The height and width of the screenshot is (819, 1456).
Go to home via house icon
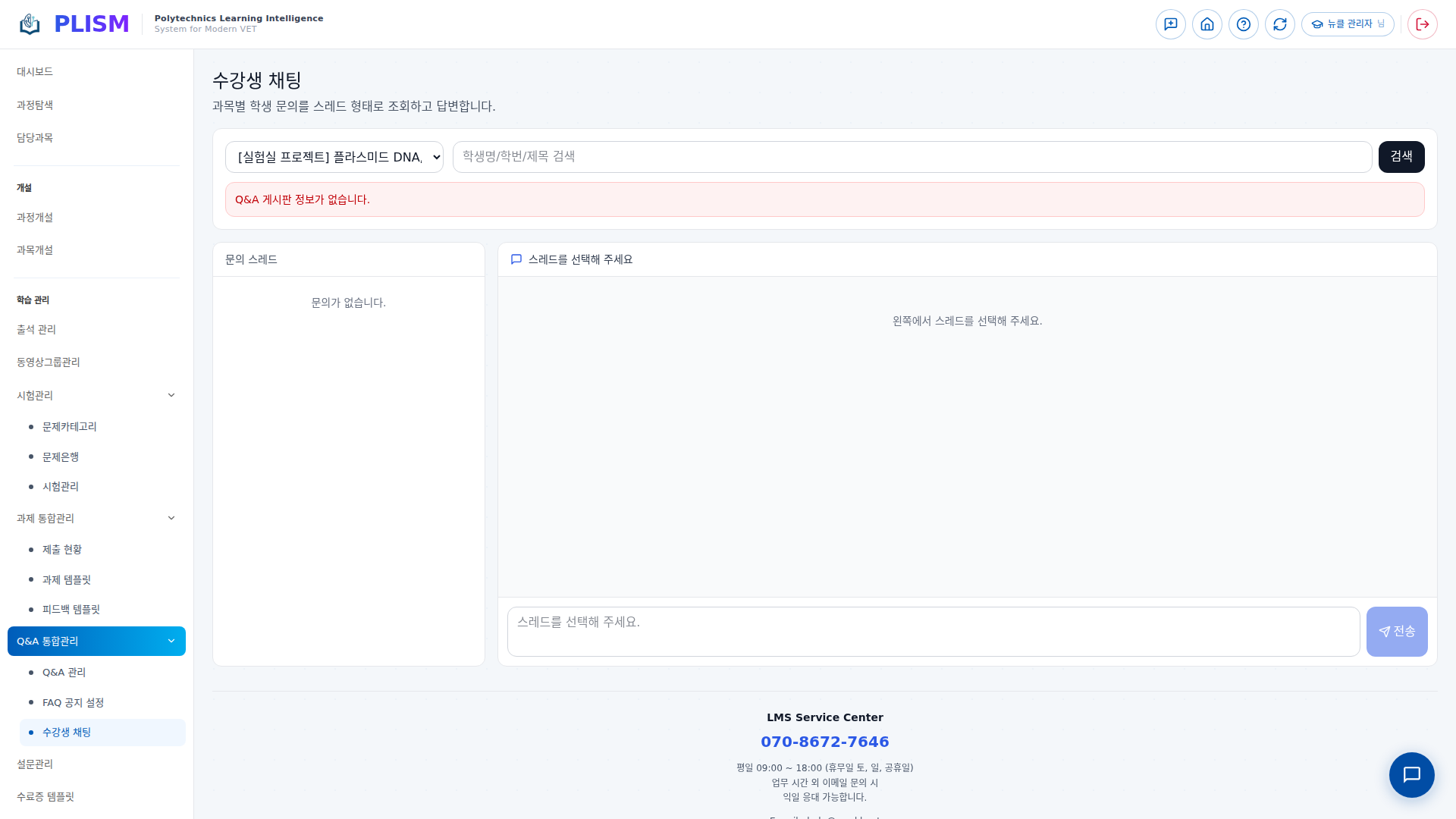pos(1207,24)
